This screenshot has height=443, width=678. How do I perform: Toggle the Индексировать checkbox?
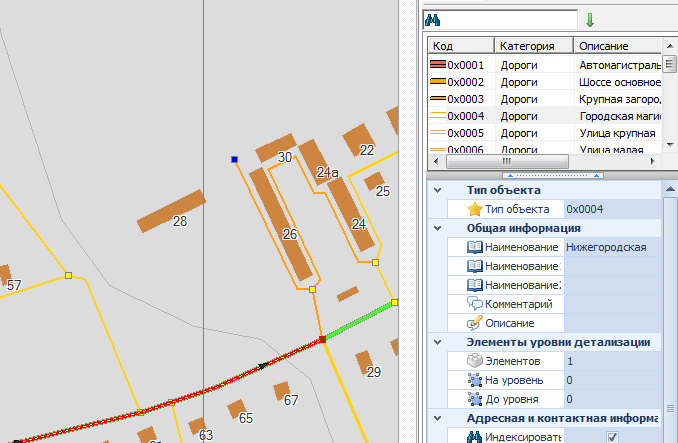(x=612, y=437)
